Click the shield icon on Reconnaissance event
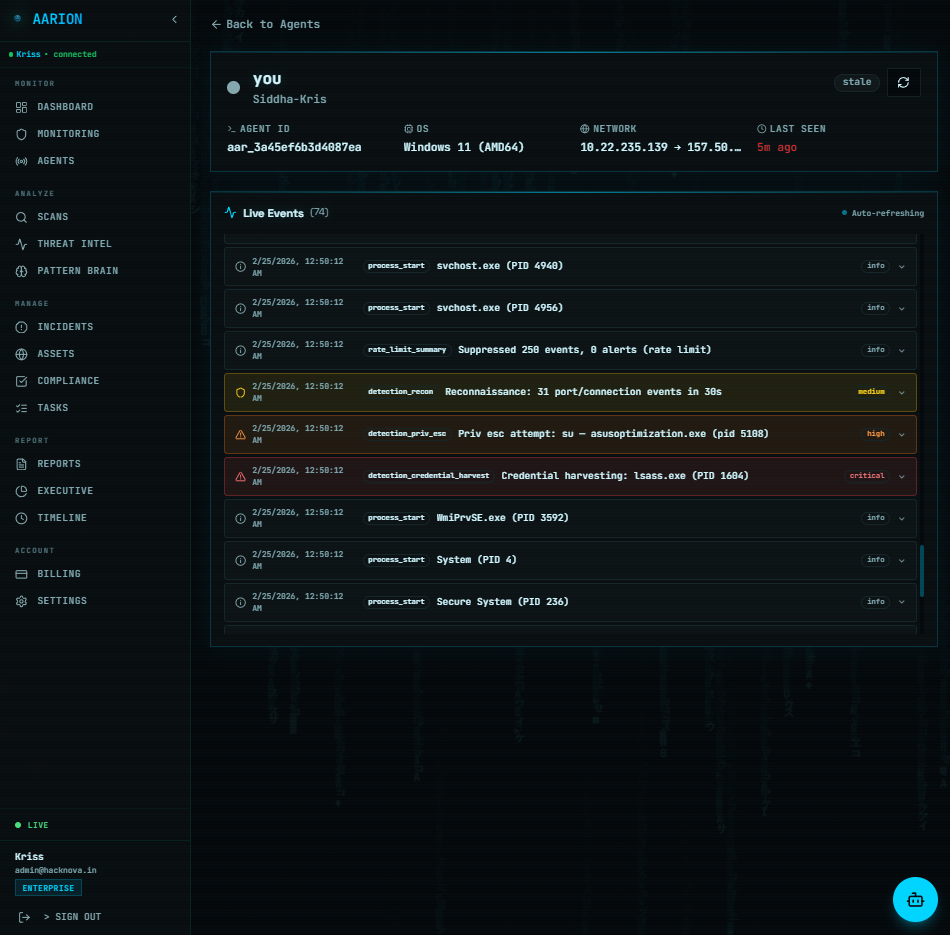The width and height of the screenshot is (950, 935). tap(241, 393)
